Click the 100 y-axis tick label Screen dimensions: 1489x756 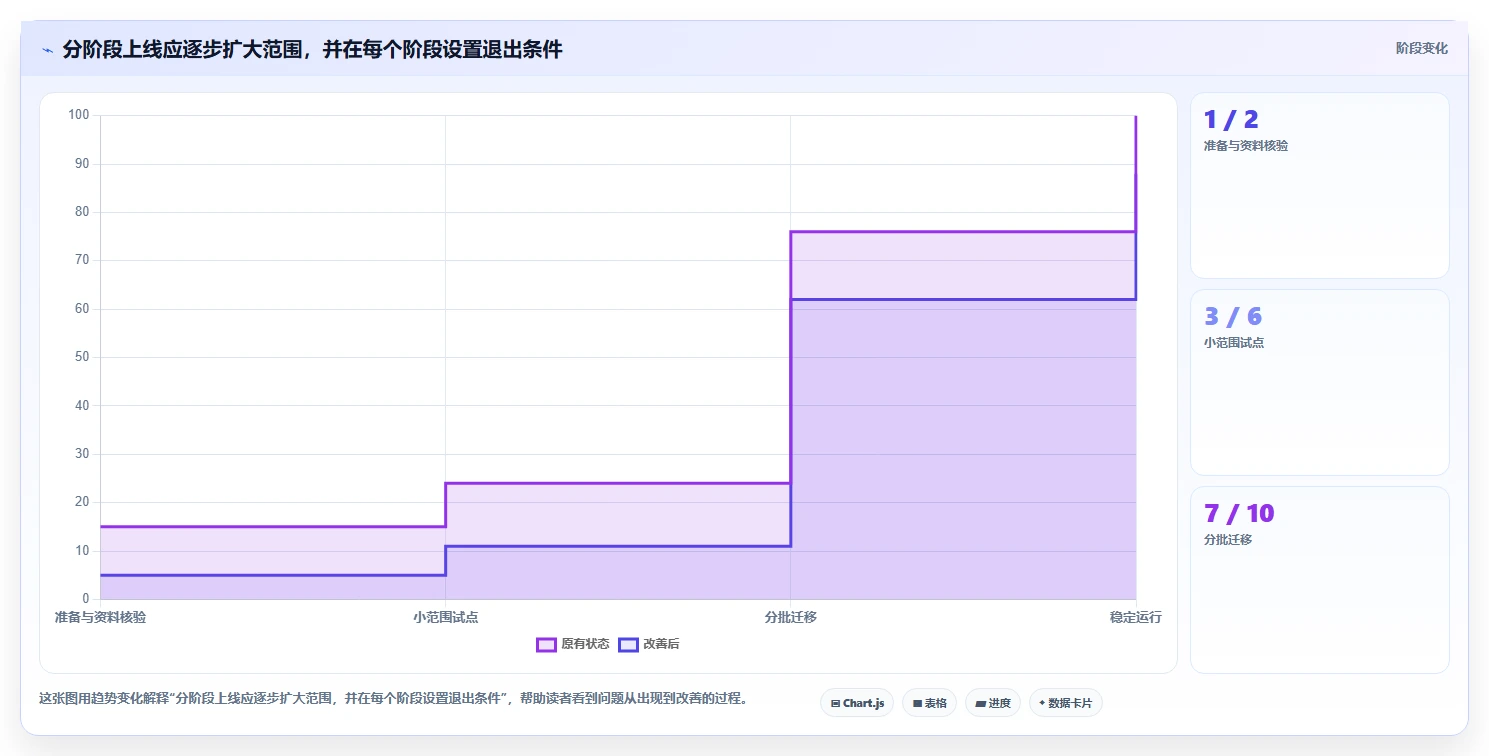point(79,115)
